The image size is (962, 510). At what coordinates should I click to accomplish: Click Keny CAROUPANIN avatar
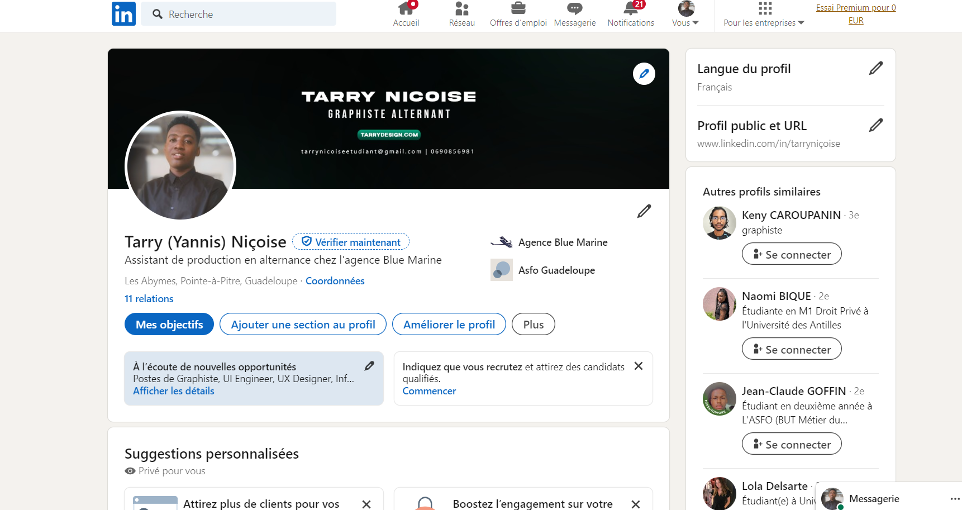pos(719,223)
